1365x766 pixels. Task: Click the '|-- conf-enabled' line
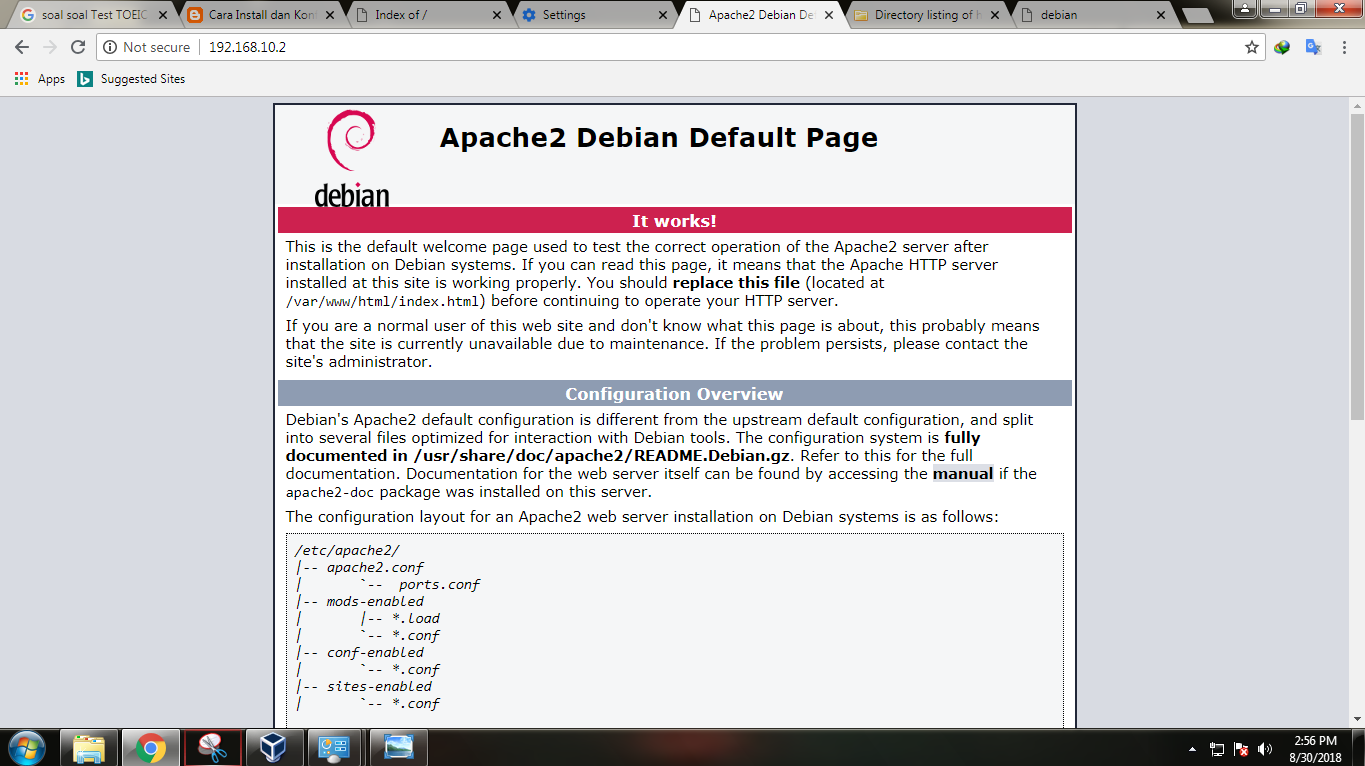point(360,652)
